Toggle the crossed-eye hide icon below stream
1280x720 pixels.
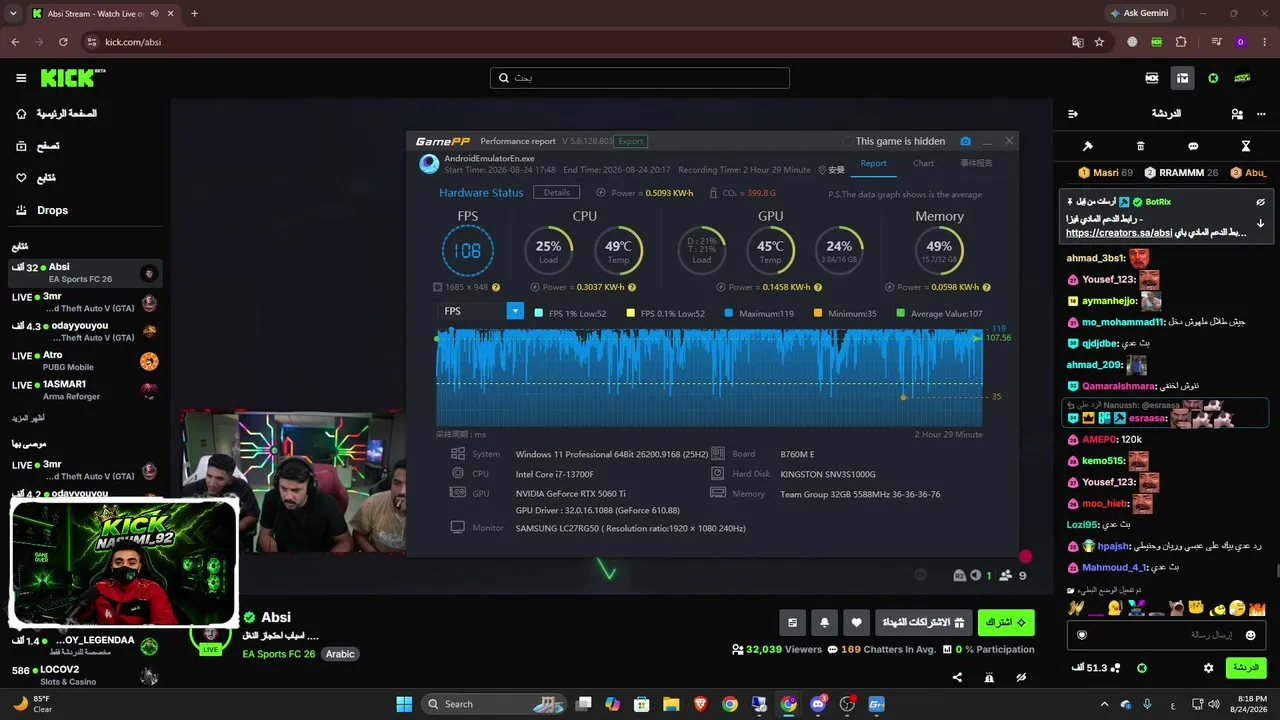click(1021, 677)
